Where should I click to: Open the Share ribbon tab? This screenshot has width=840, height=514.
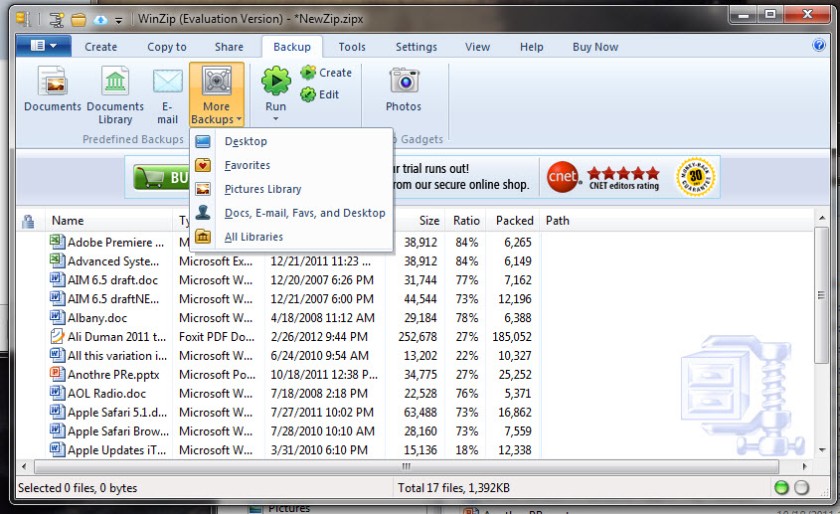(x=229, y=47)
